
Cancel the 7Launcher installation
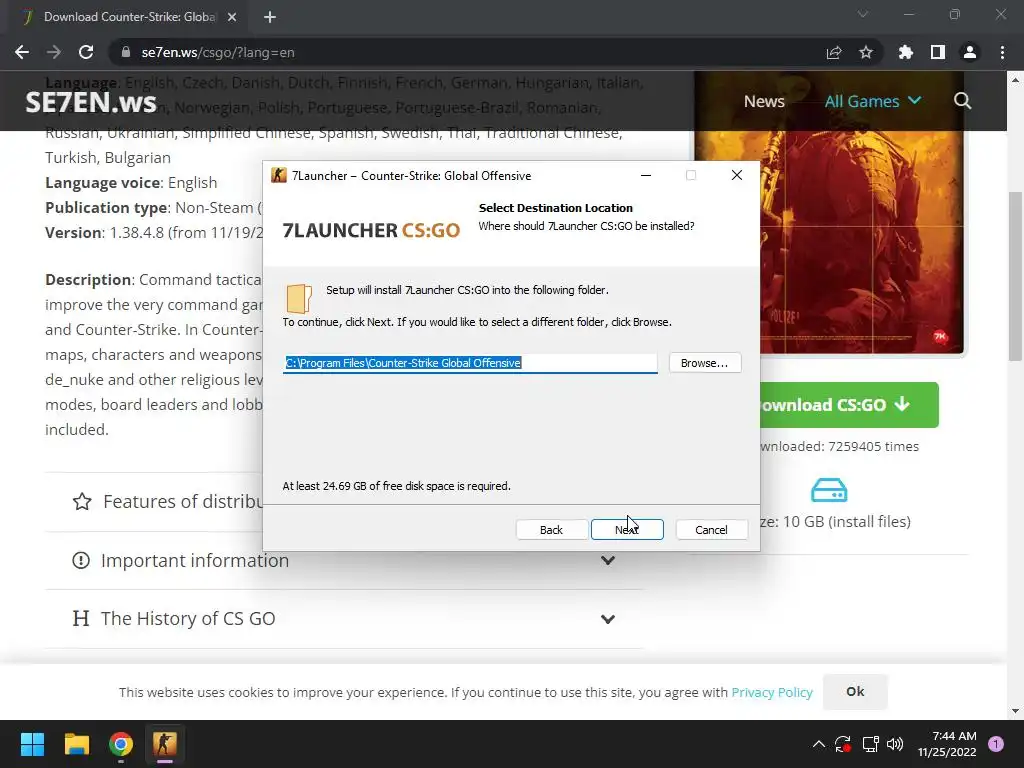pyautogui.click(x=711, y=530)
